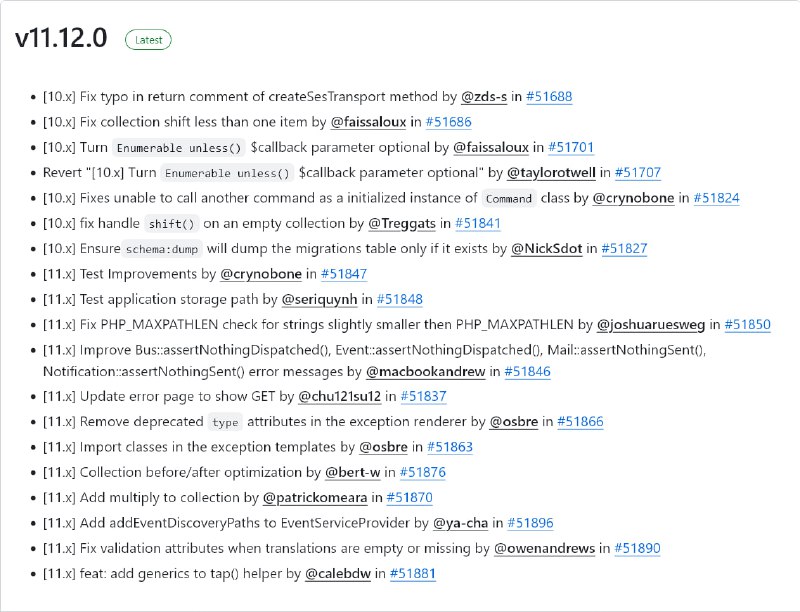Open pull request #51890 link

(637, 548)
